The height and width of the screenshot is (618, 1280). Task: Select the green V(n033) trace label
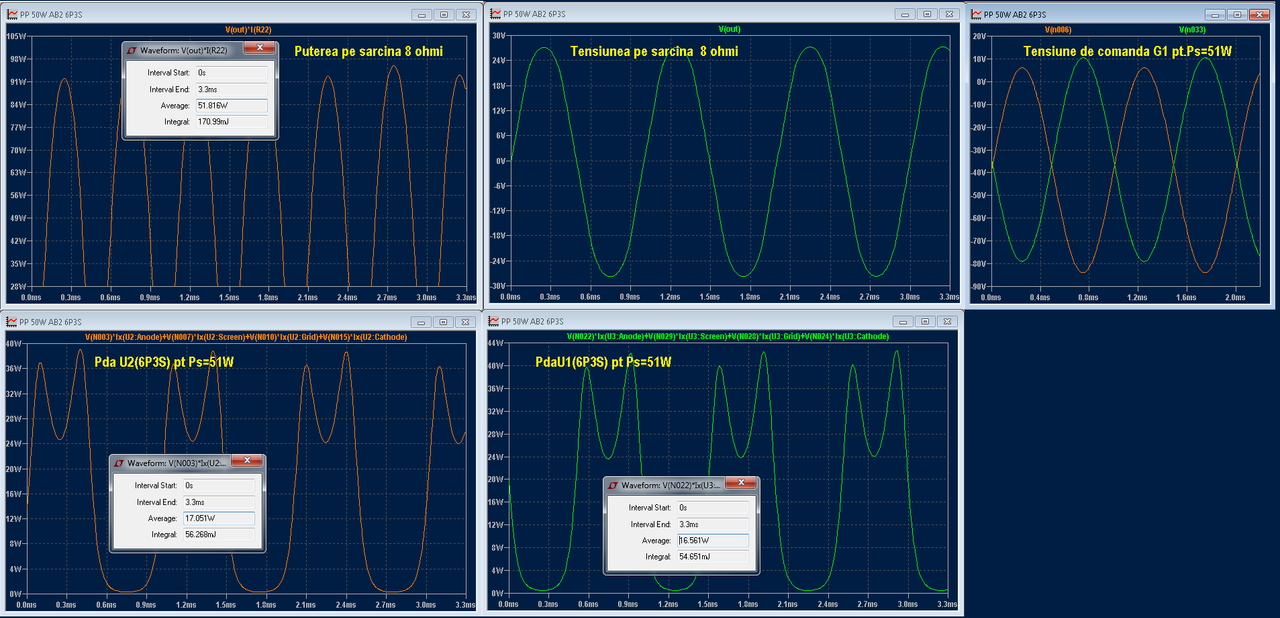click(1193, 29)
